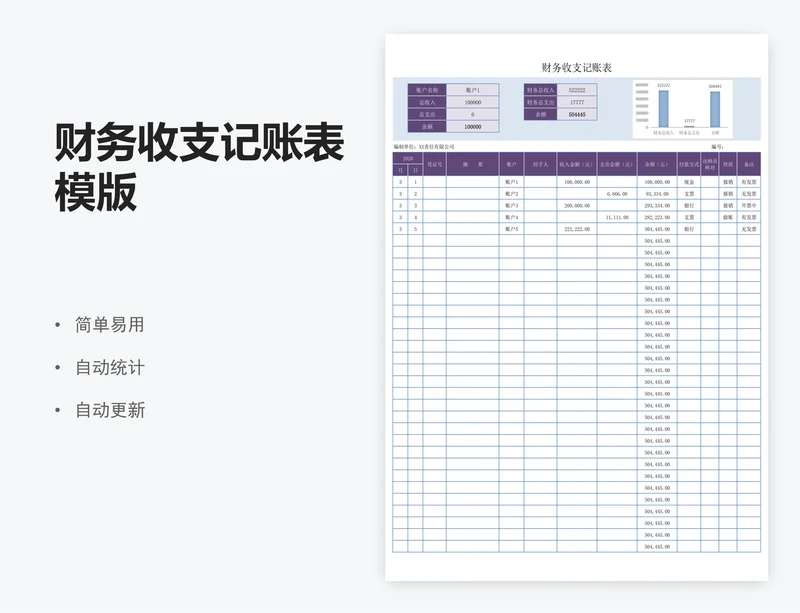Select the 摘要 column header
The height and width of the screenshot is (613, 800).
(472, 164)
